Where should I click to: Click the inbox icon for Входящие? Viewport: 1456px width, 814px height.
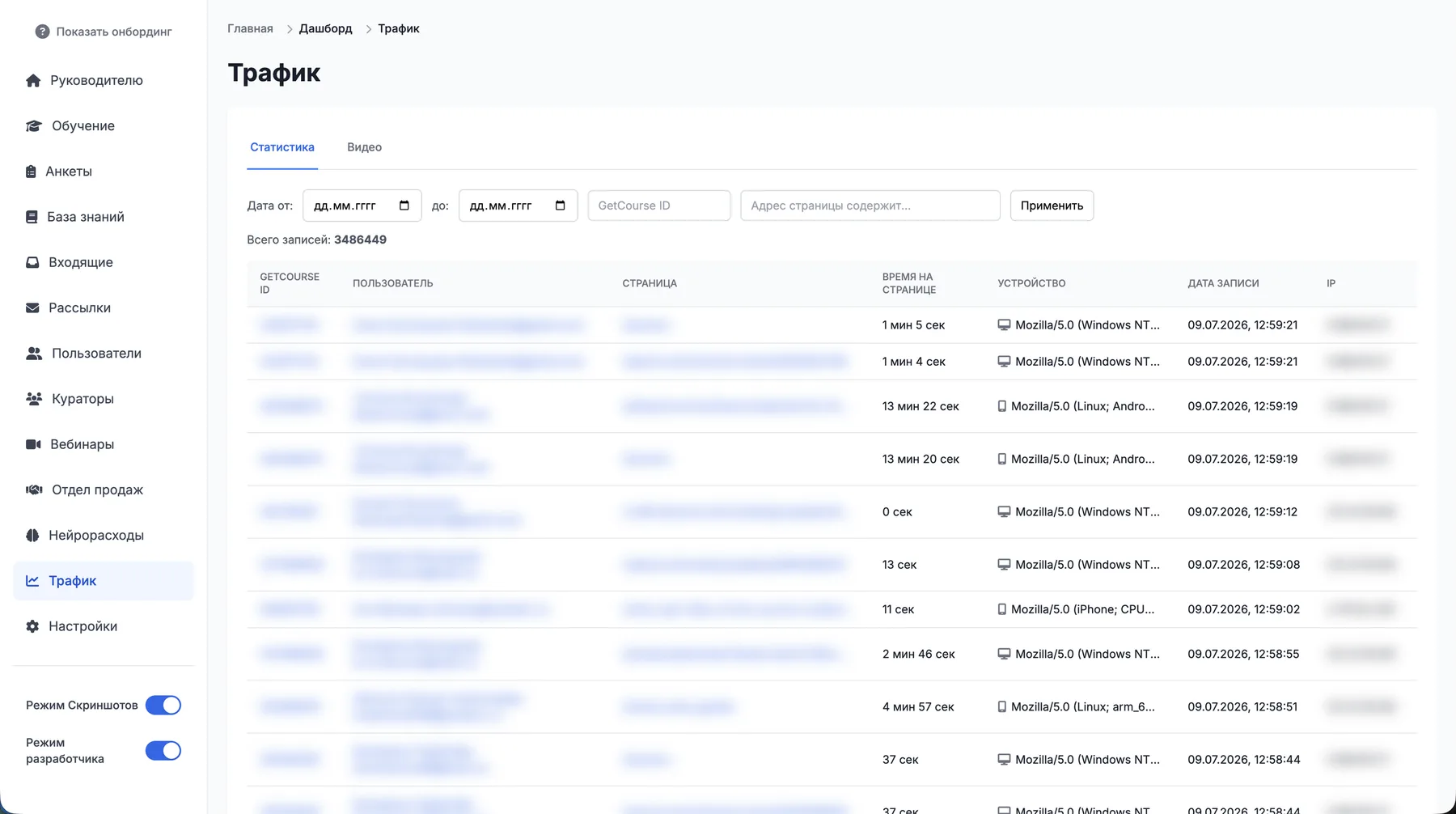(x=32, y=262)
